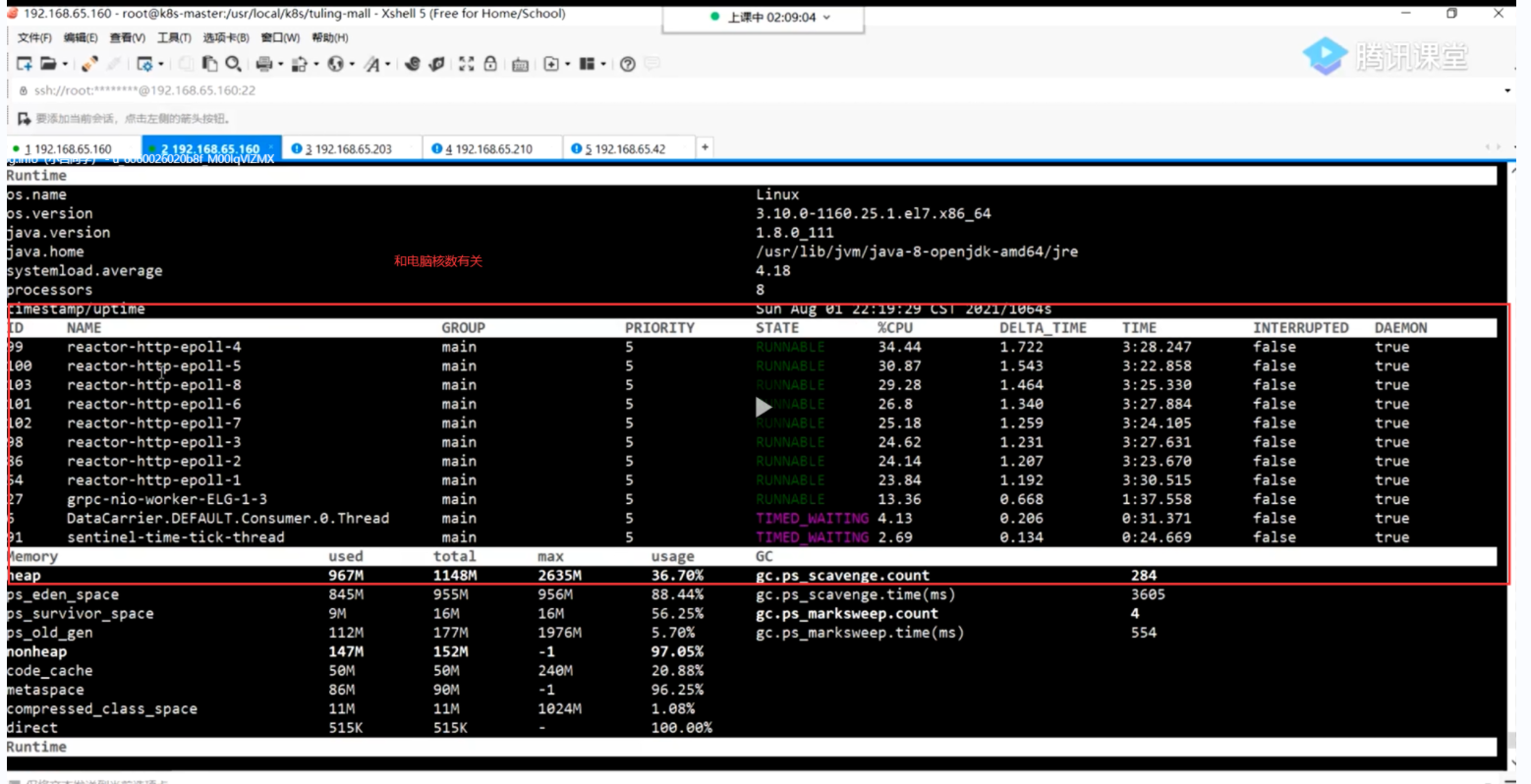Click the Paste clipboard icon
The width and height of the screenshot is (1531, 784).
click(x=209, y=64)
